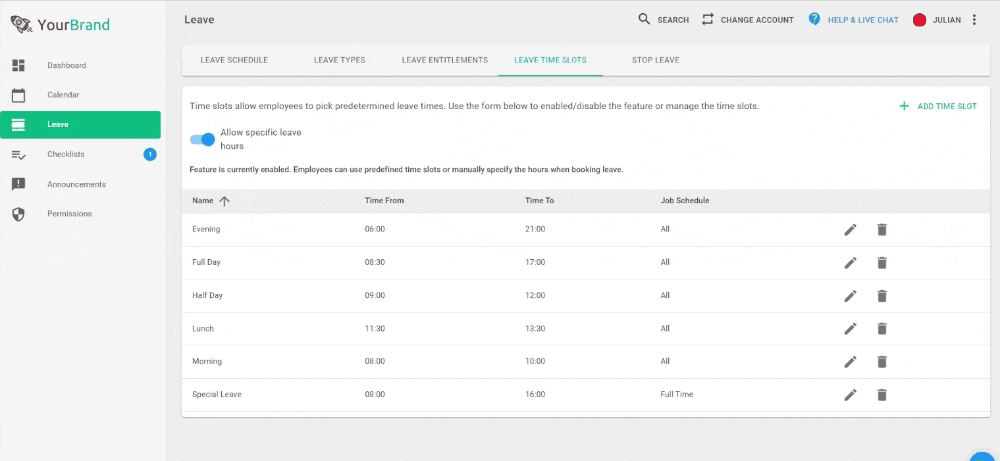Image resolution: width=1000 pixels, height=461 pixels.
Task: Click the Announcements sidebar icon
Action: (x=18, y=184)
